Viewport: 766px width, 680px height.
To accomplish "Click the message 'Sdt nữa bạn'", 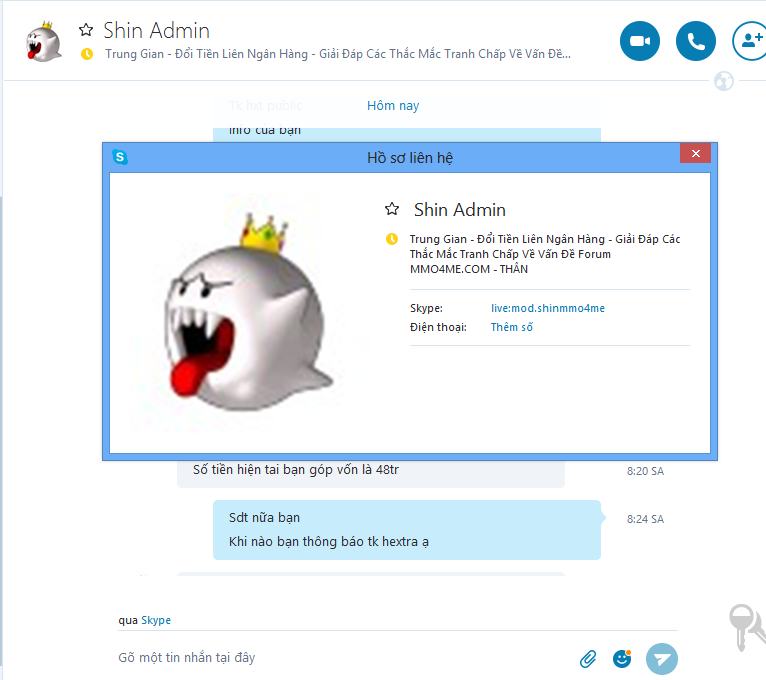I will point(264,517).
